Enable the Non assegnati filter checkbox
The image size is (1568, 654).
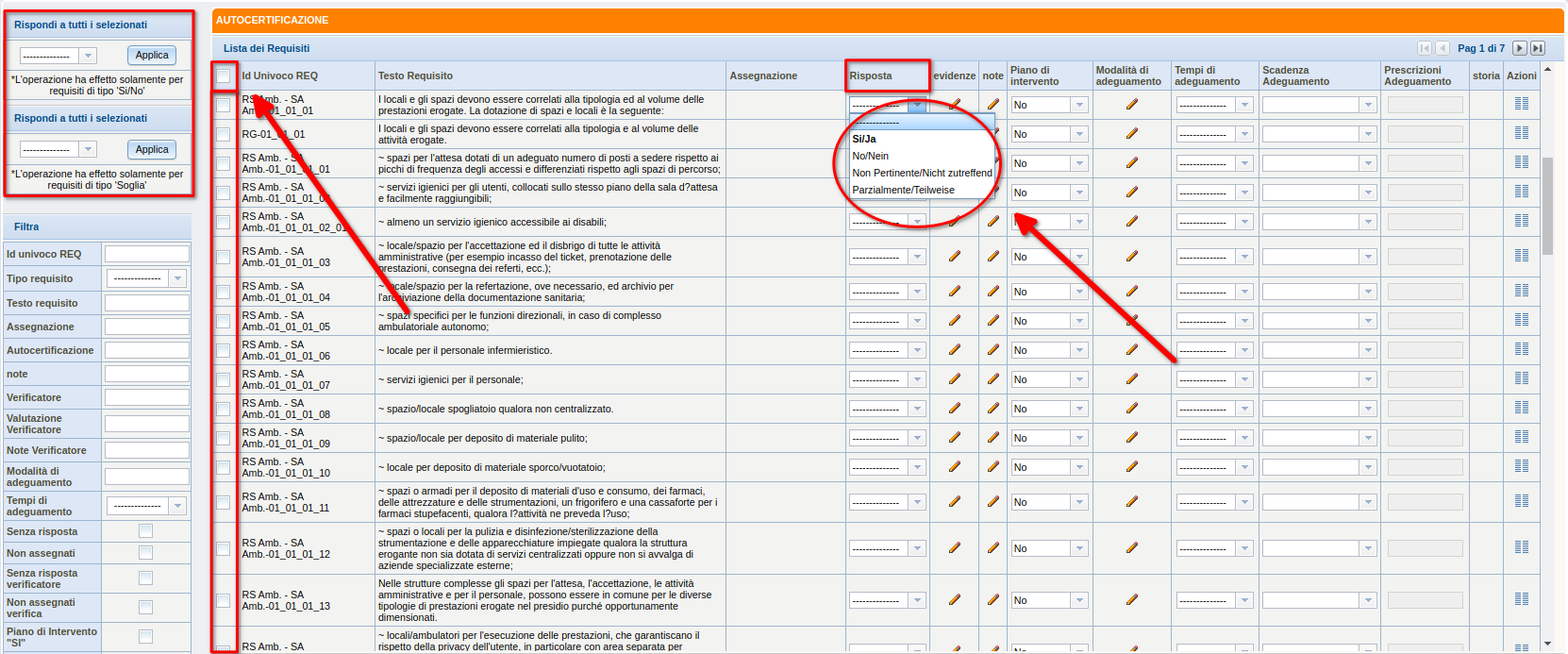145,553
